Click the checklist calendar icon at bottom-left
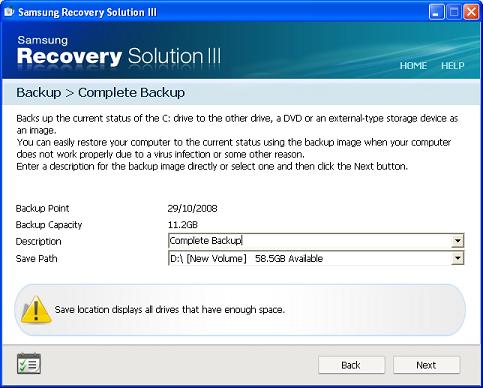 (x=29, y=363)
